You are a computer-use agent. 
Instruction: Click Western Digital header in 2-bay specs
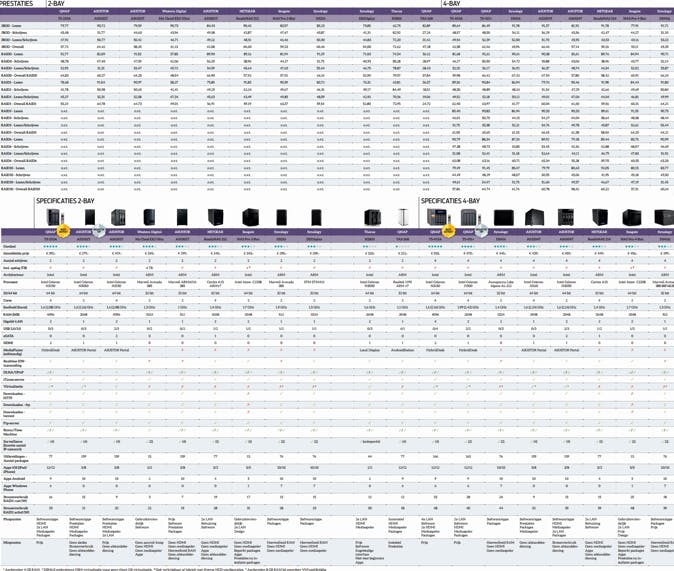(x=149, y=232)
